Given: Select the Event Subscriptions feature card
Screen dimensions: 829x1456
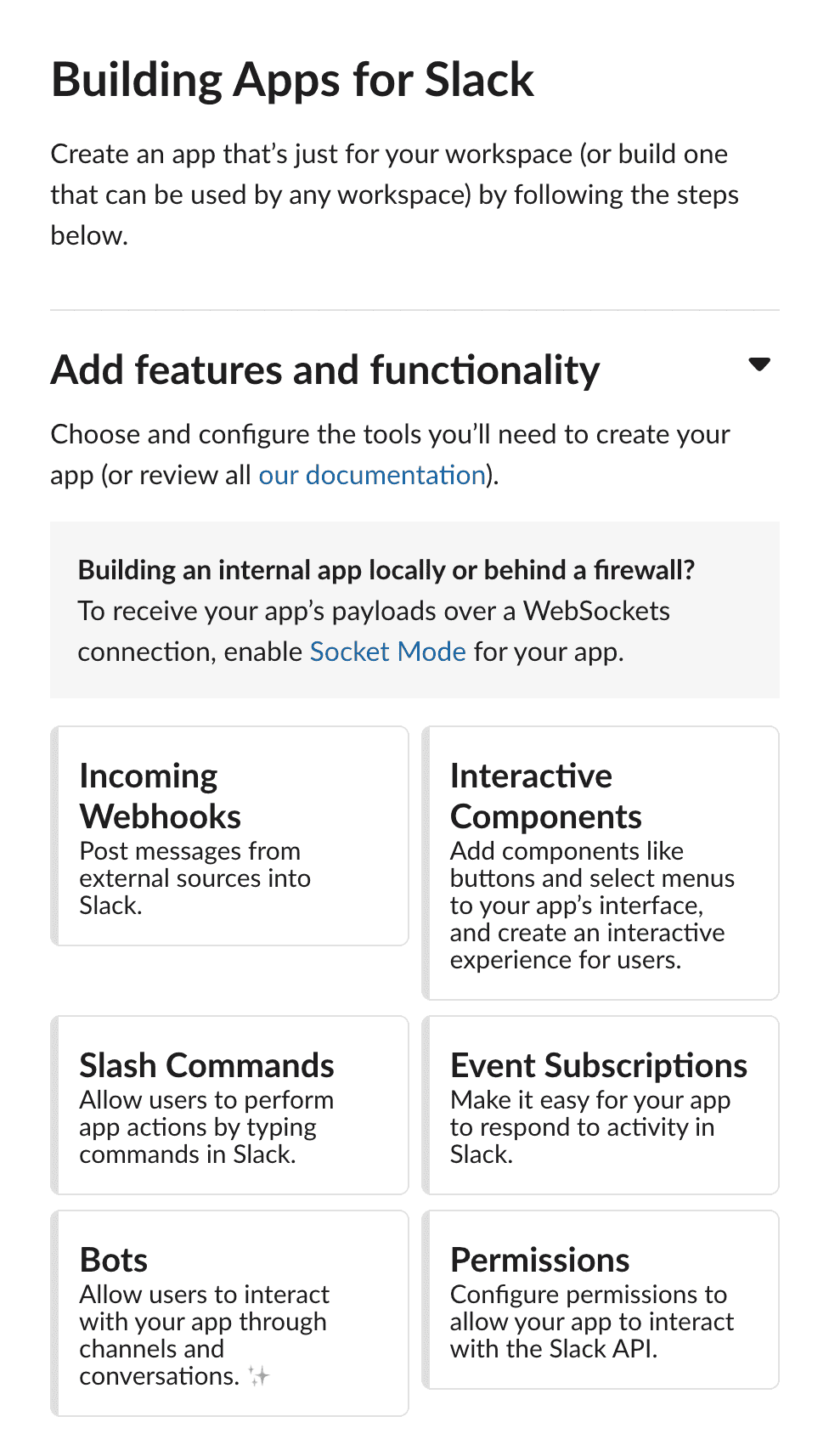Looking at the screenshot, I should click(601, 1105).
